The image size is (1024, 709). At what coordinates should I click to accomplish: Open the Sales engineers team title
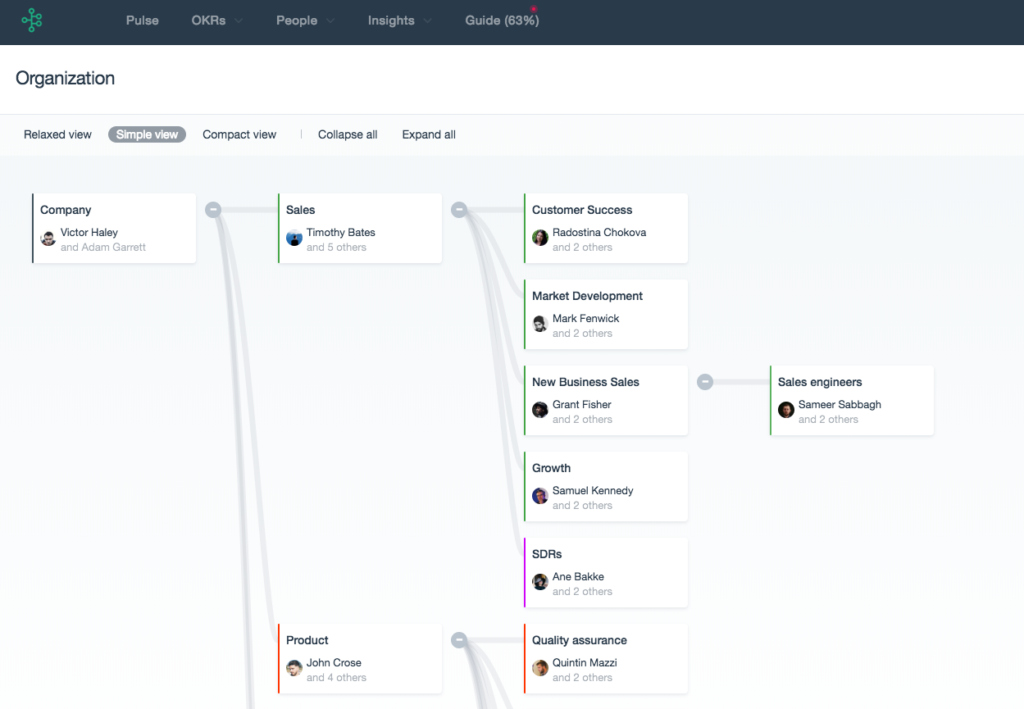click(x=820, y=382)
